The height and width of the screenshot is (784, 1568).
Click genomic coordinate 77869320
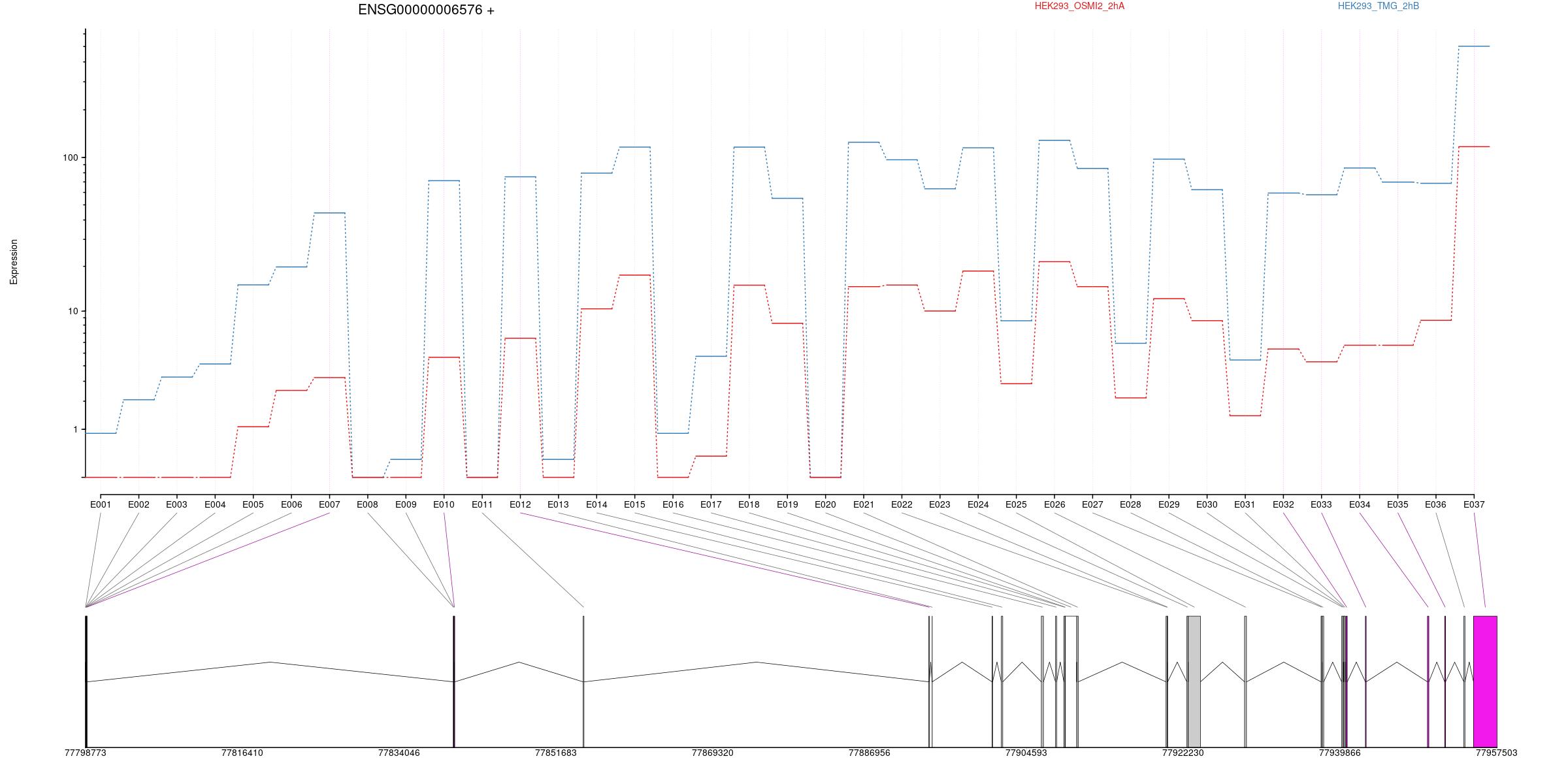click(713, 753)
